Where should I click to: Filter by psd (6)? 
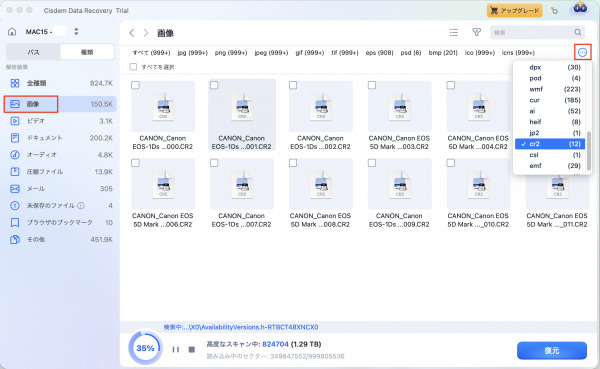coord(411,53)
